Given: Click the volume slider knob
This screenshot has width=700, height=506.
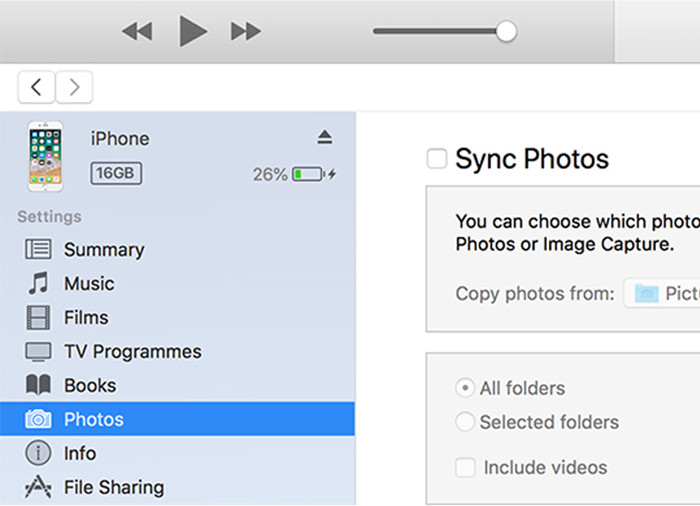Looking at the screenshot, I should [x=506, y=31].
